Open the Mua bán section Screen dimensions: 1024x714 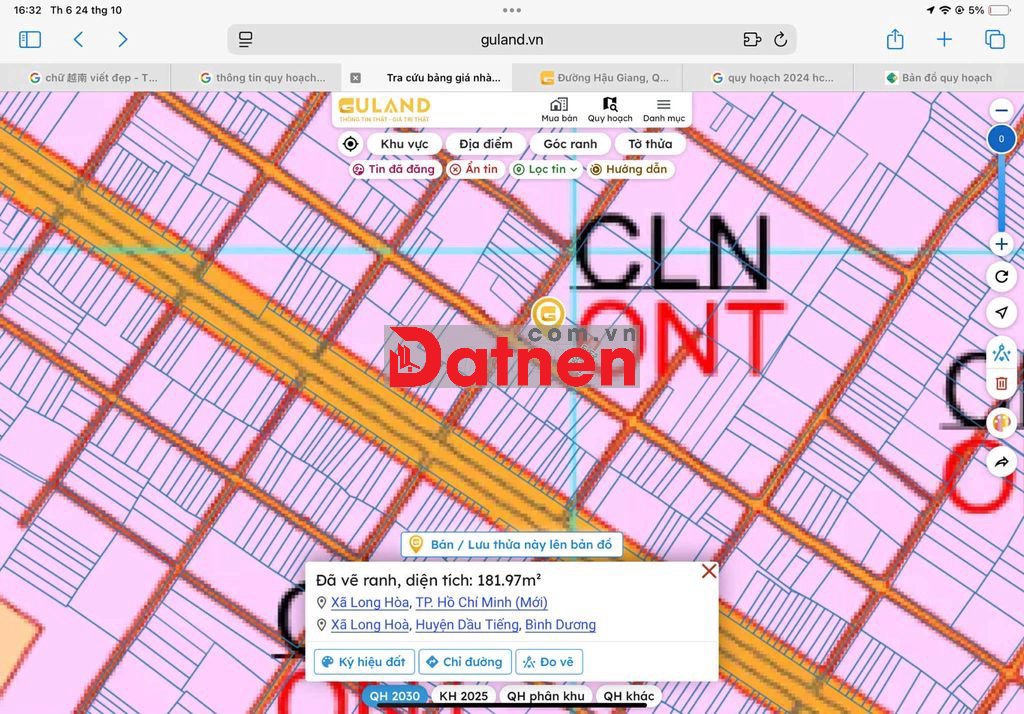pyautogui.click(x=559, y=110)
